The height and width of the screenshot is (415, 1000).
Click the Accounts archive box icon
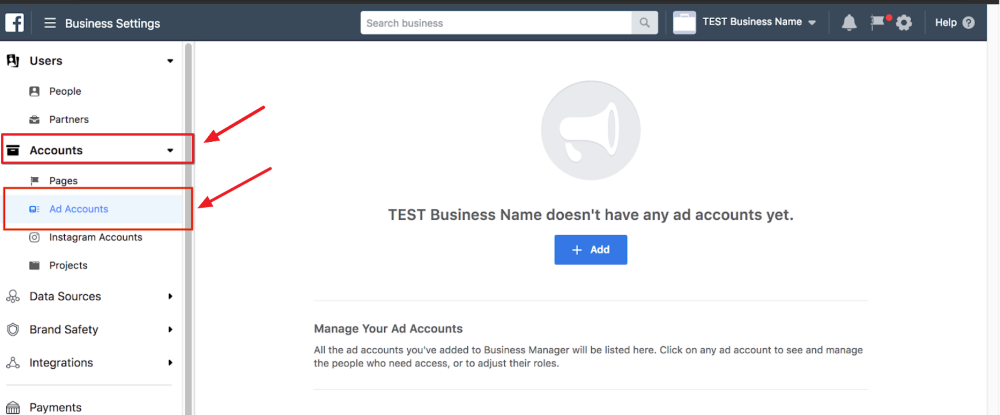[x=13, y=150]
